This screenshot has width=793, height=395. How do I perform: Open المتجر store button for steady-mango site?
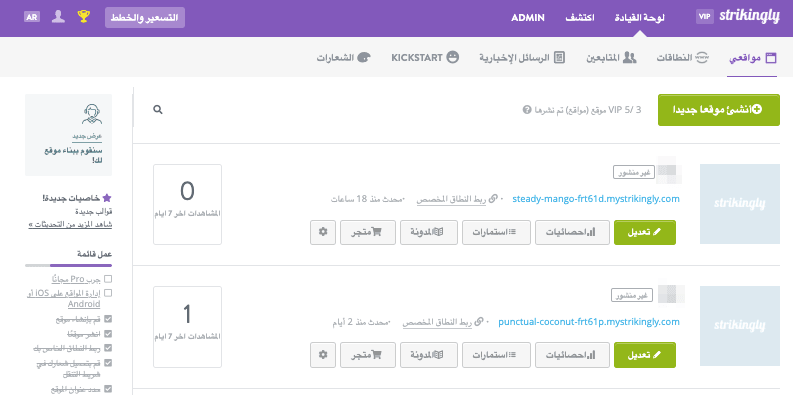tap(368, 232)
